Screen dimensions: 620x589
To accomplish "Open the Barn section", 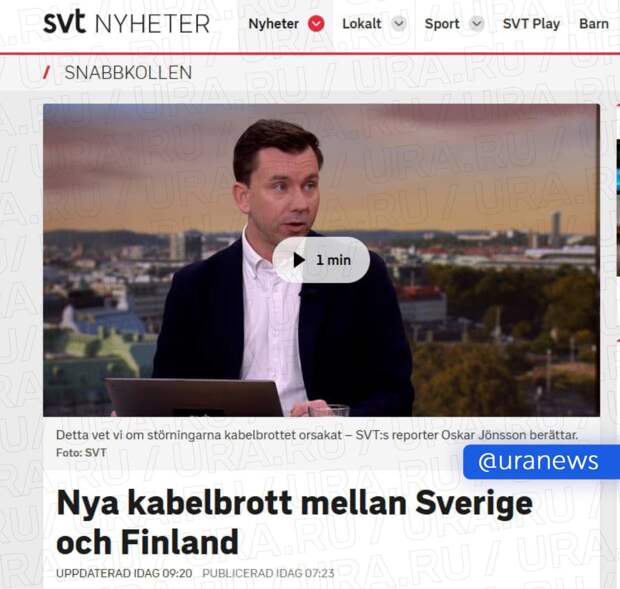I will pyautogui.click(x=594, y=24).
